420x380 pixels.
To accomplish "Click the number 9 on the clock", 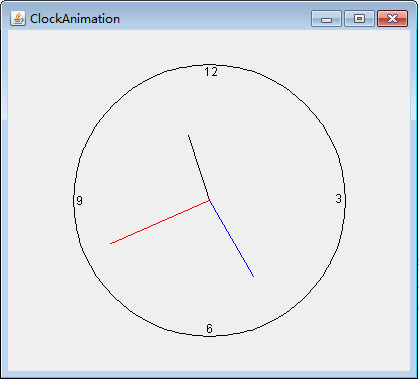I will pyautogui.click(x=79, y=201).
